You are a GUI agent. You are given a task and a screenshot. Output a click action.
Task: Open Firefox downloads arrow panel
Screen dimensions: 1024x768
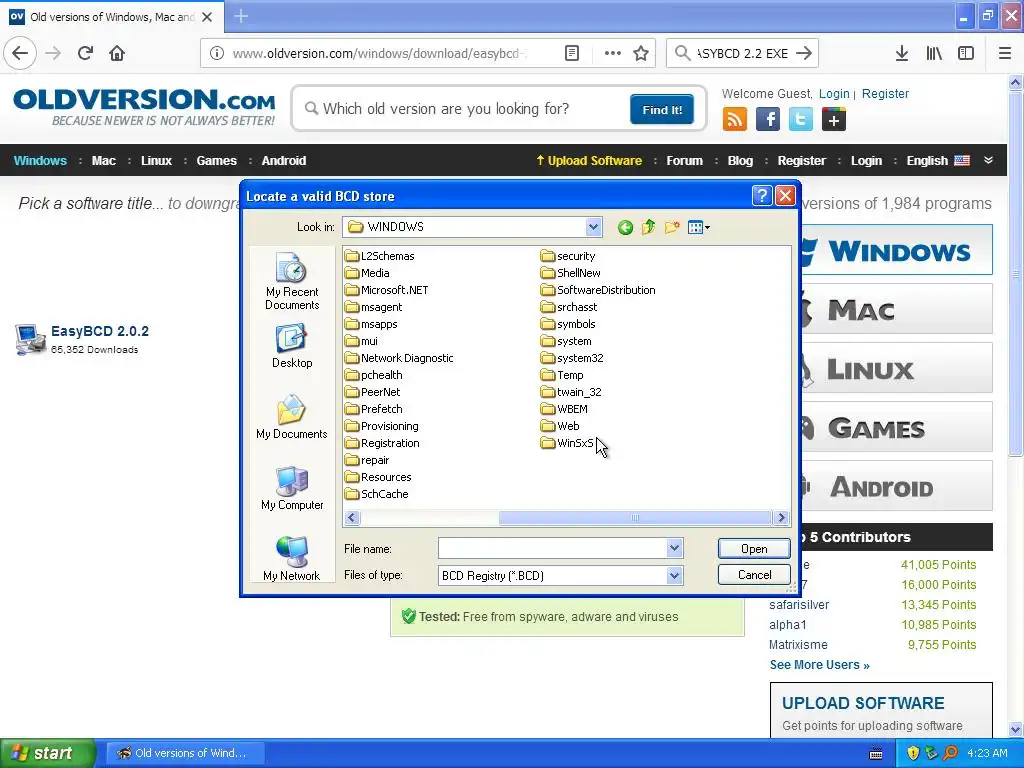[901, 54]
